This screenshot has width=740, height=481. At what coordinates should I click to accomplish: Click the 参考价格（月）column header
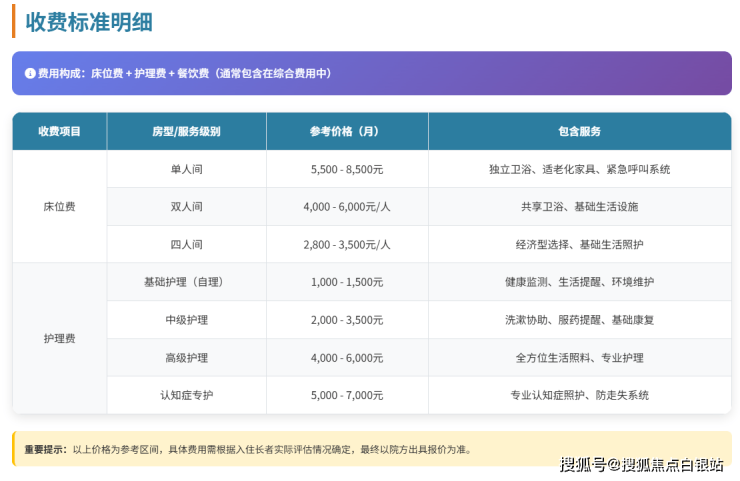(x=346, y=131)
